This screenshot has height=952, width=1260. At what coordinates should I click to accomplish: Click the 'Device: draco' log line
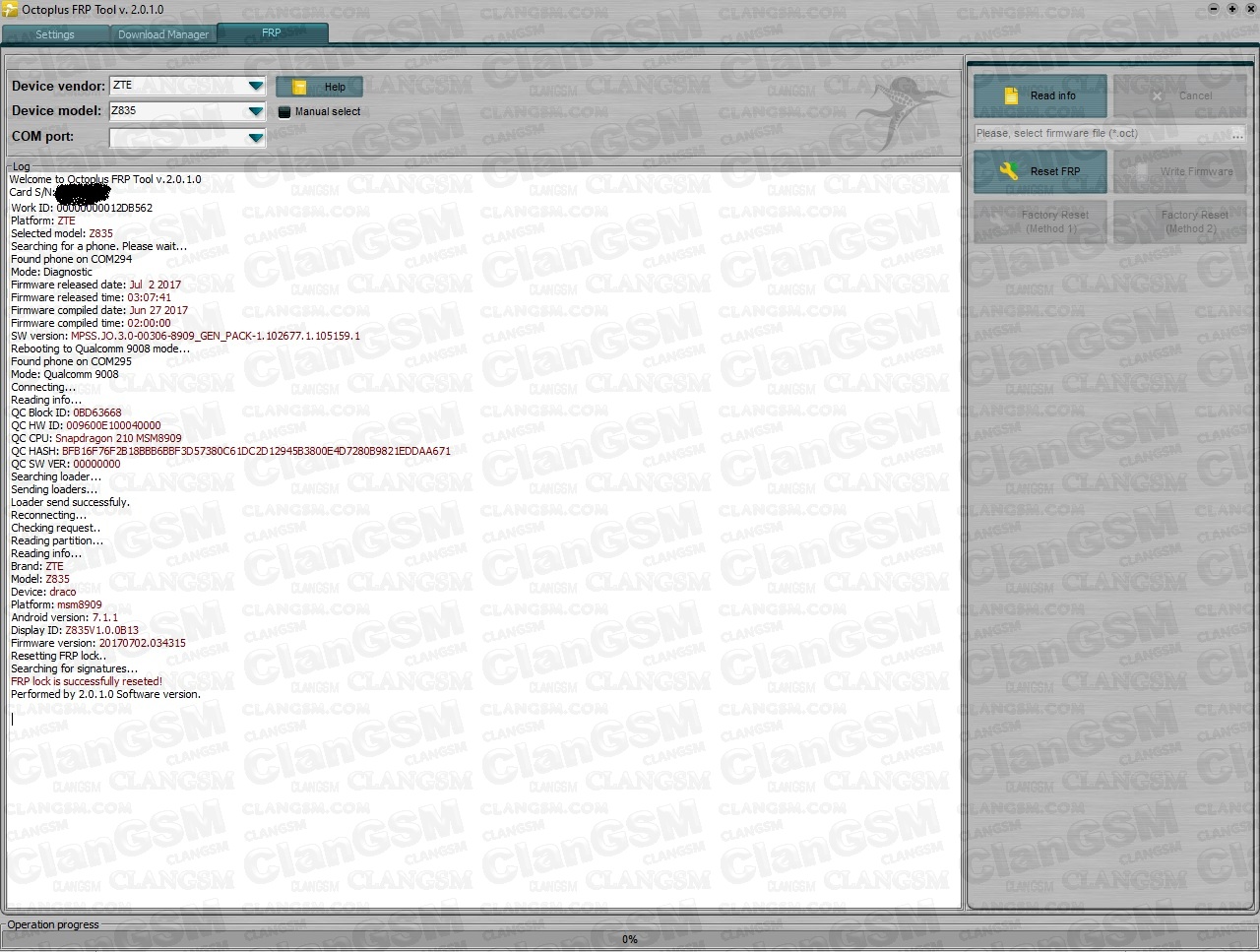(x=43, y=592)
